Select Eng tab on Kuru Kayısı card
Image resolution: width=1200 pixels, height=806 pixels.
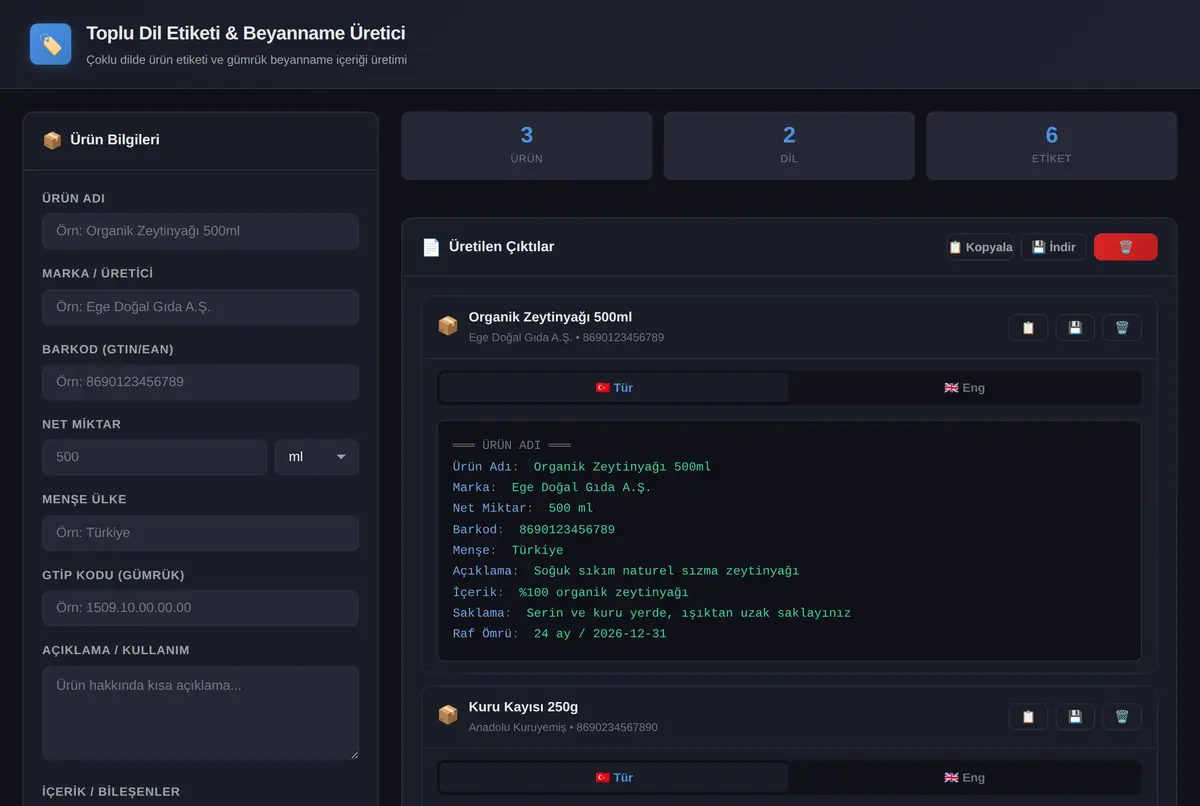click(964, 777)
